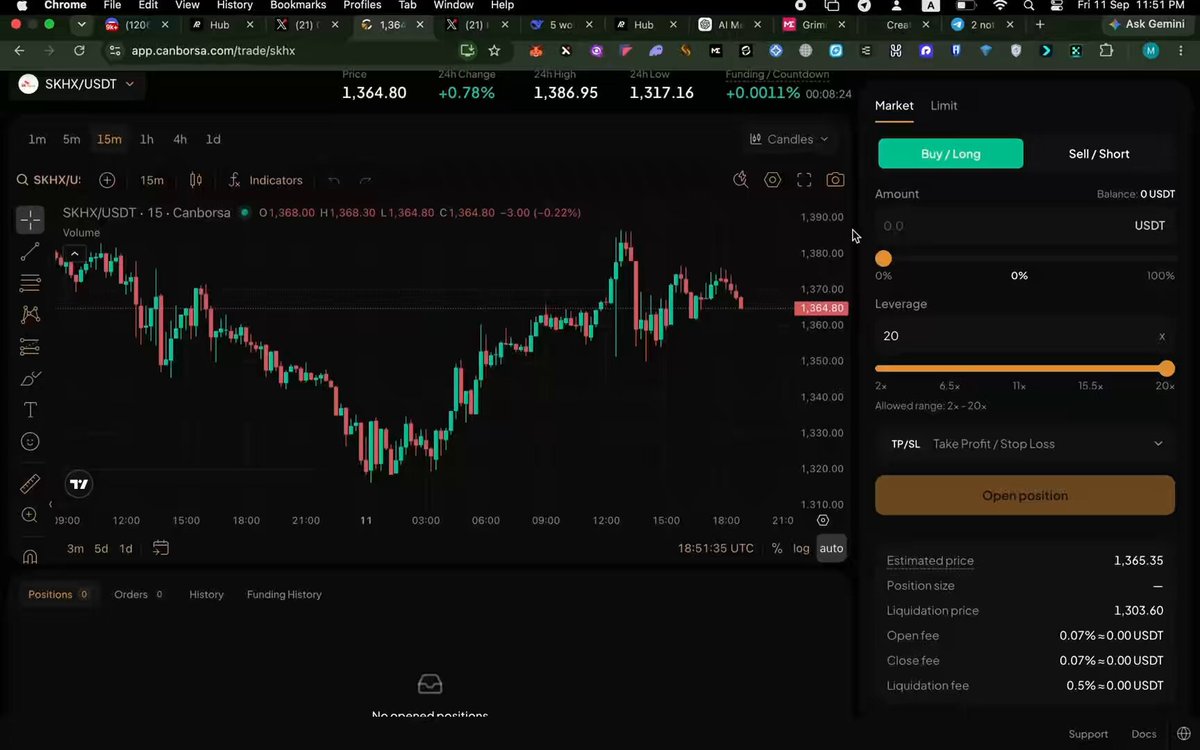This screenshot has width=1200, height=750.
Task: Open the emoji and icons tool
Action: 30,442
